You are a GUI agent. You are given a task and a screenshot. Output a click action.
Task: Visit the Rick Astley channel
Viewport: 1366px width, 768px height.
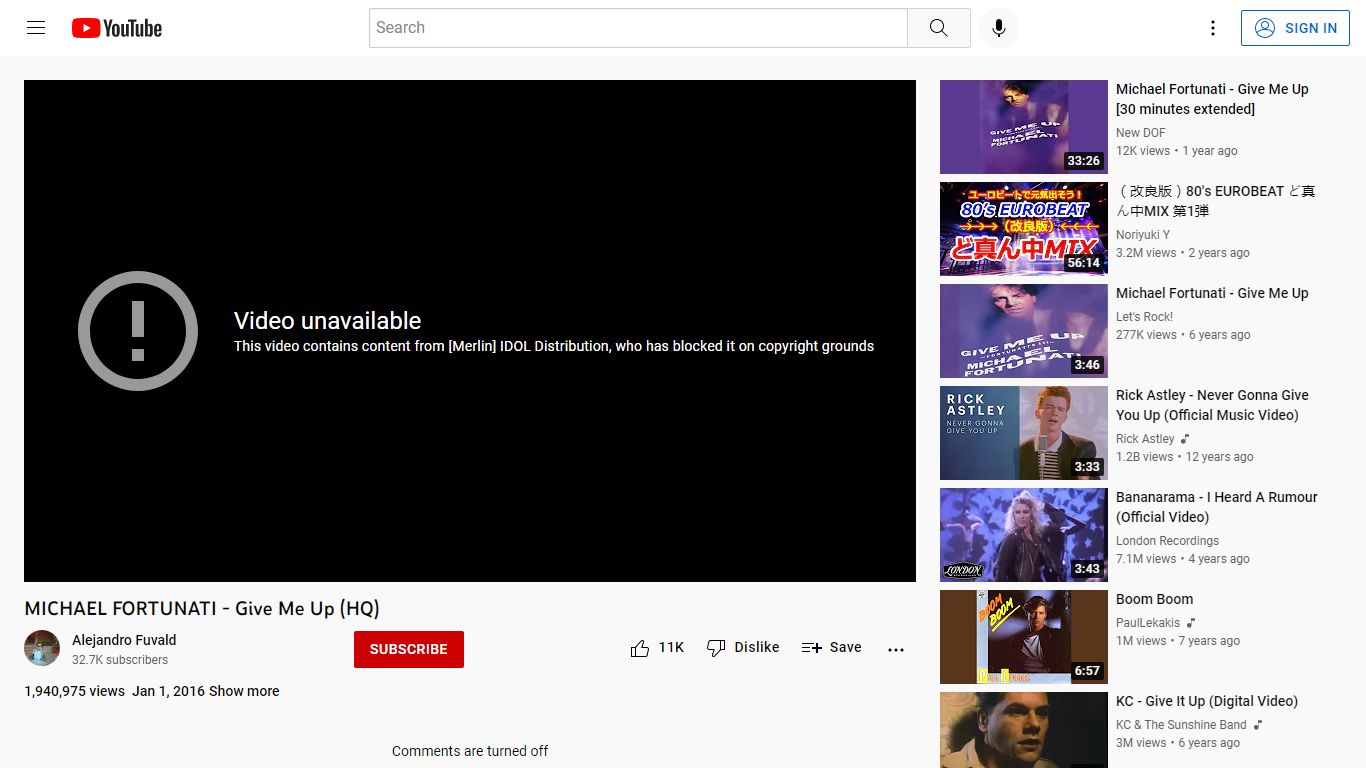pyautogui.click(x=1145, y=439)
